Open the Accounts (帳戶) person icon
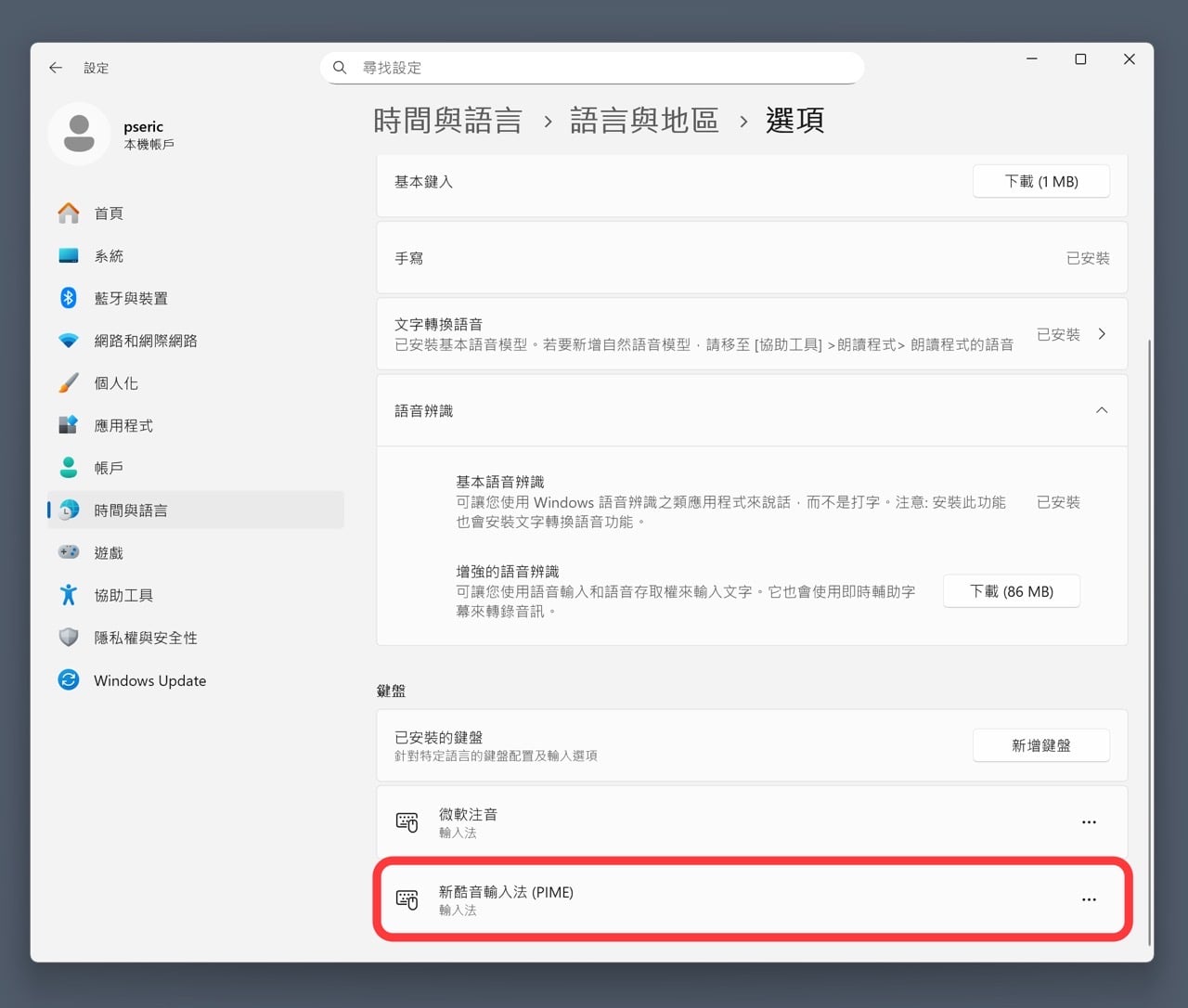 [x=69, y=468]
